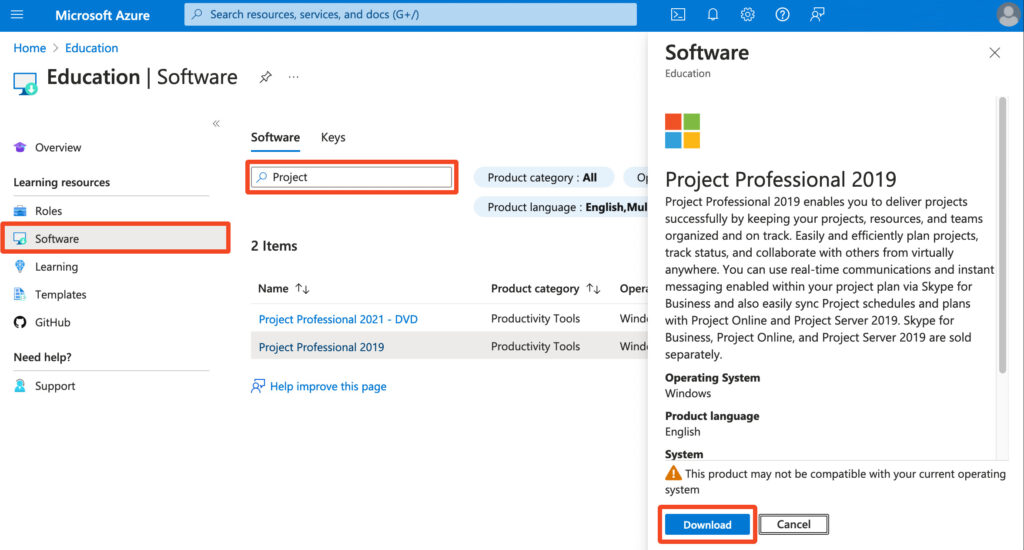Select Overview in the sidebar
Screen dimensions: 1024x550
click(x=58, y=147)
